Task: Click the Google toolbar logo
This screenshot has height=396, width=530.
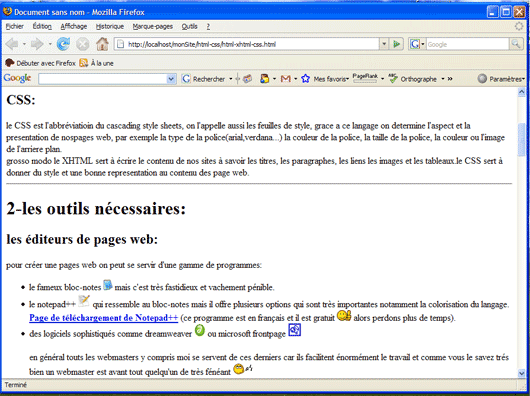Action: [17, 78]
